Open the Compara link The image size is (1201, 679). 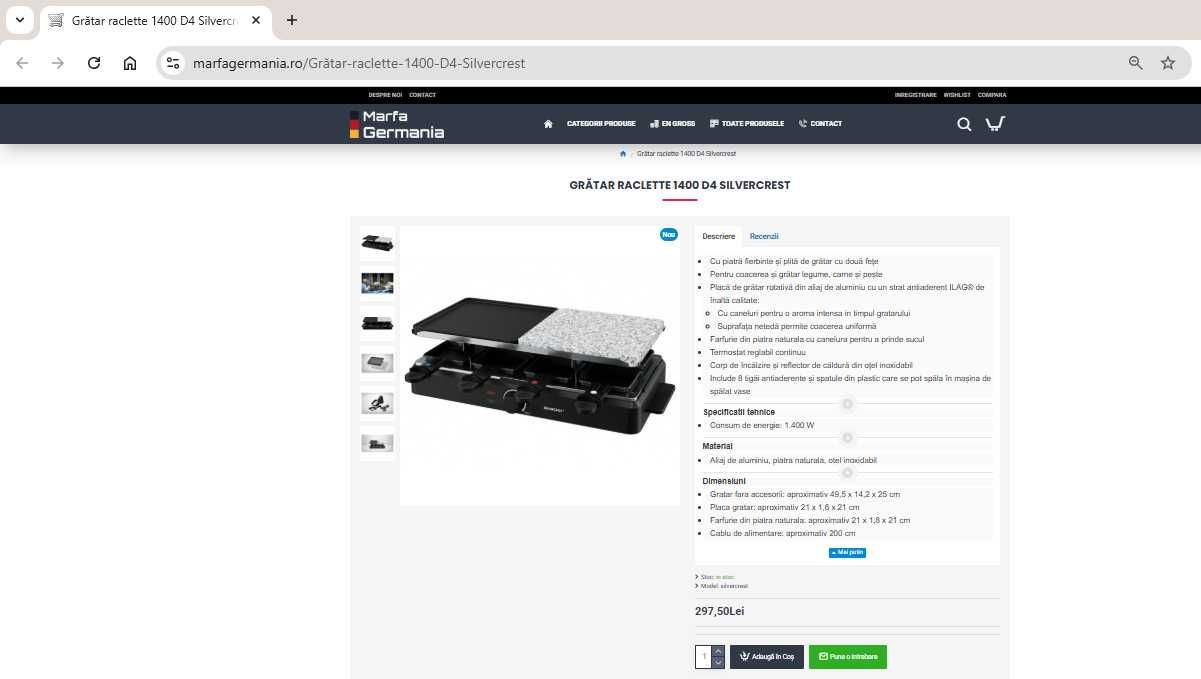coord(992,95)
